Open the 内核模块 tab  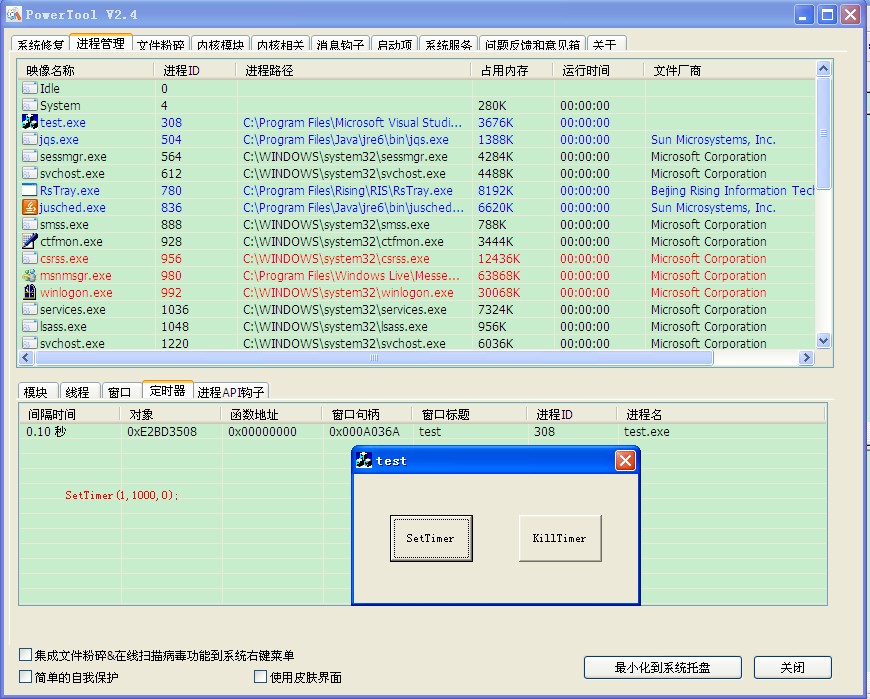click(220, 44)
